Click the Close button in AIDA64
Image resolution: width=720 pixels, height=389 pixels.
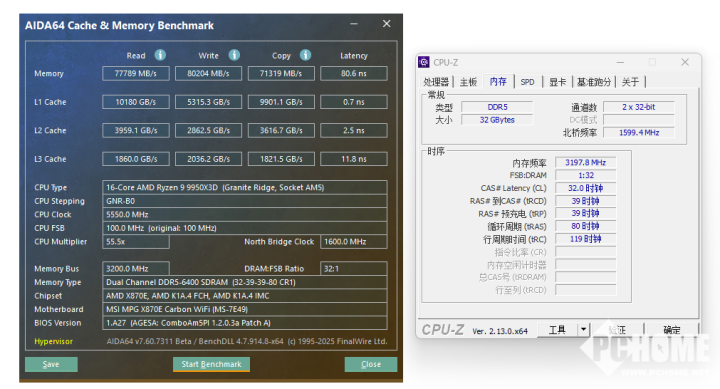[371, 364]
